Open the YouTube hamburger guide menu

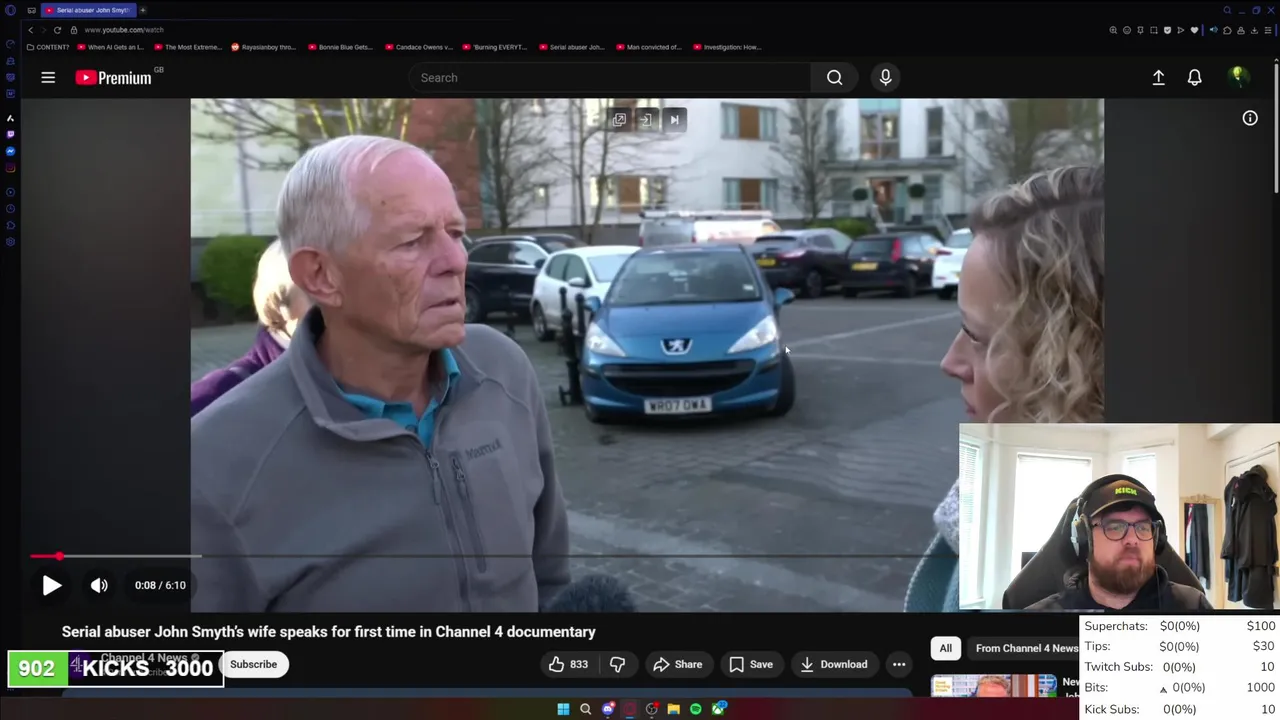tap(48, 77)
